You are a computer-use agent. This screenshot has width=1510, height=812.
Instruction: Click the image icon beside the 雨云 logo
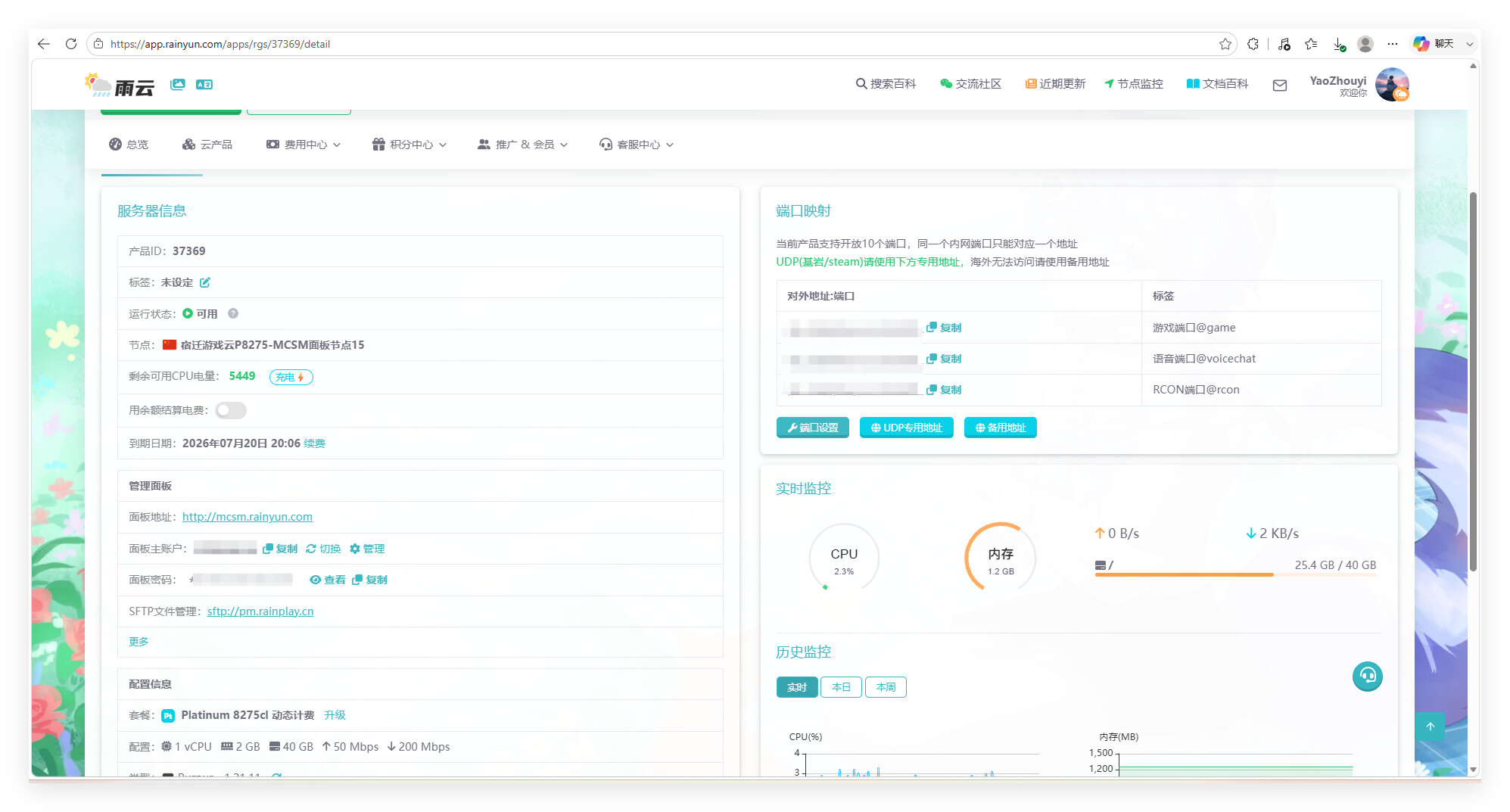click(x=178, y=84)
